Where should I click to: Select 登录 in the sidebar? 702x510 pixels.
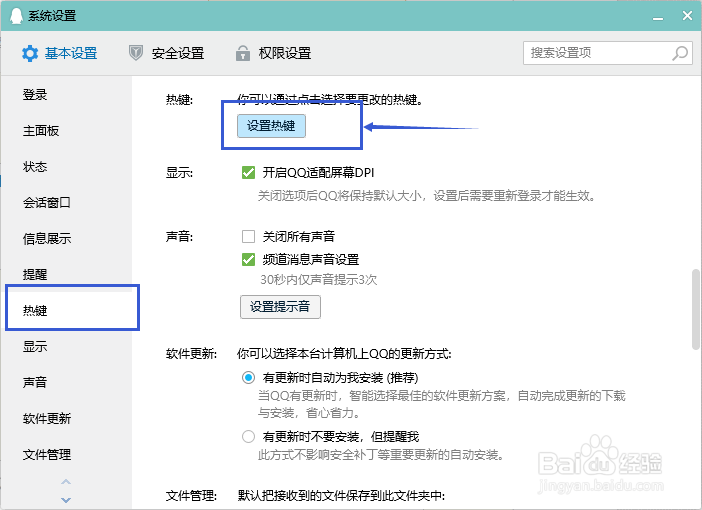35,94
